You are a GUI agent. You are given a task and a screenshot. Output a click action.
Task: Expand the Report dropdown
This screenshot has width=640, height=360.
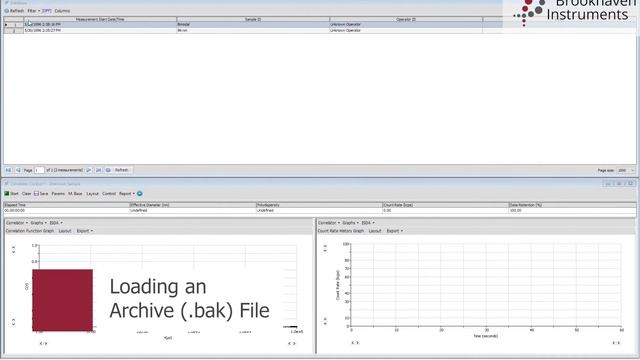[127, 193]
